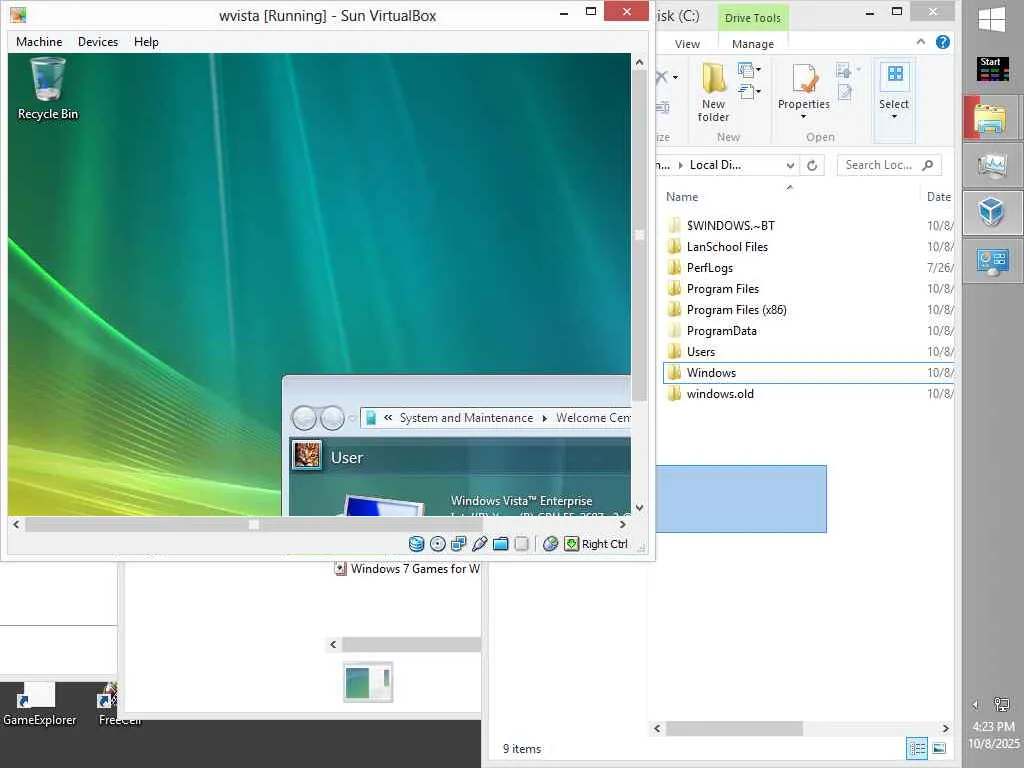Click the hard disk activity icon in VirtualBox status bar
1024x768 pixels.
[x=416, y=543]
